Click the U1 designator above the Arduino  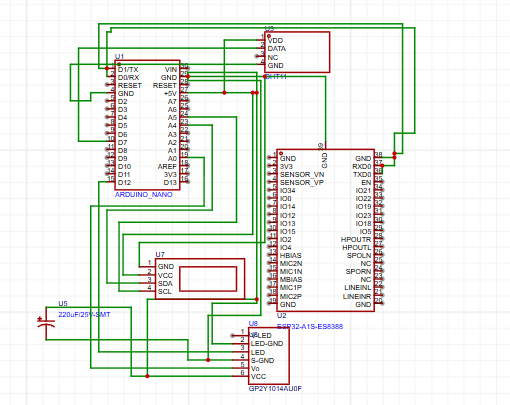click(x=119, y=56)
